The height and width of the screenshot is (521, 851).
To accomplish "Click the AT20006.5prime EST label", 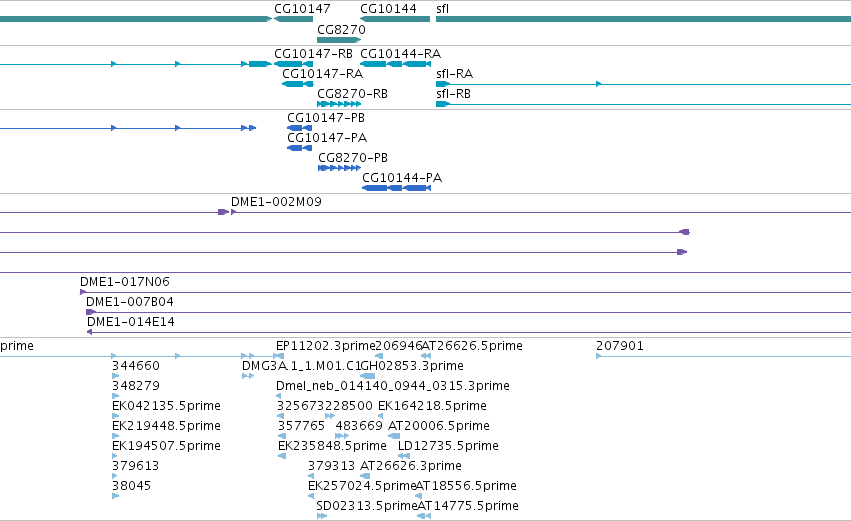I will (439, 426).
